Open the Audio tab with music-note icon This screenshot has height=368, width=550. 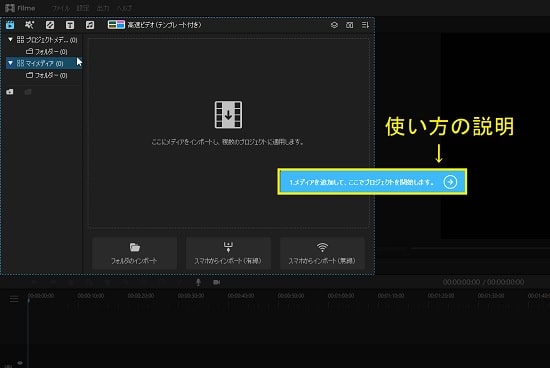(x=90, y=25)
